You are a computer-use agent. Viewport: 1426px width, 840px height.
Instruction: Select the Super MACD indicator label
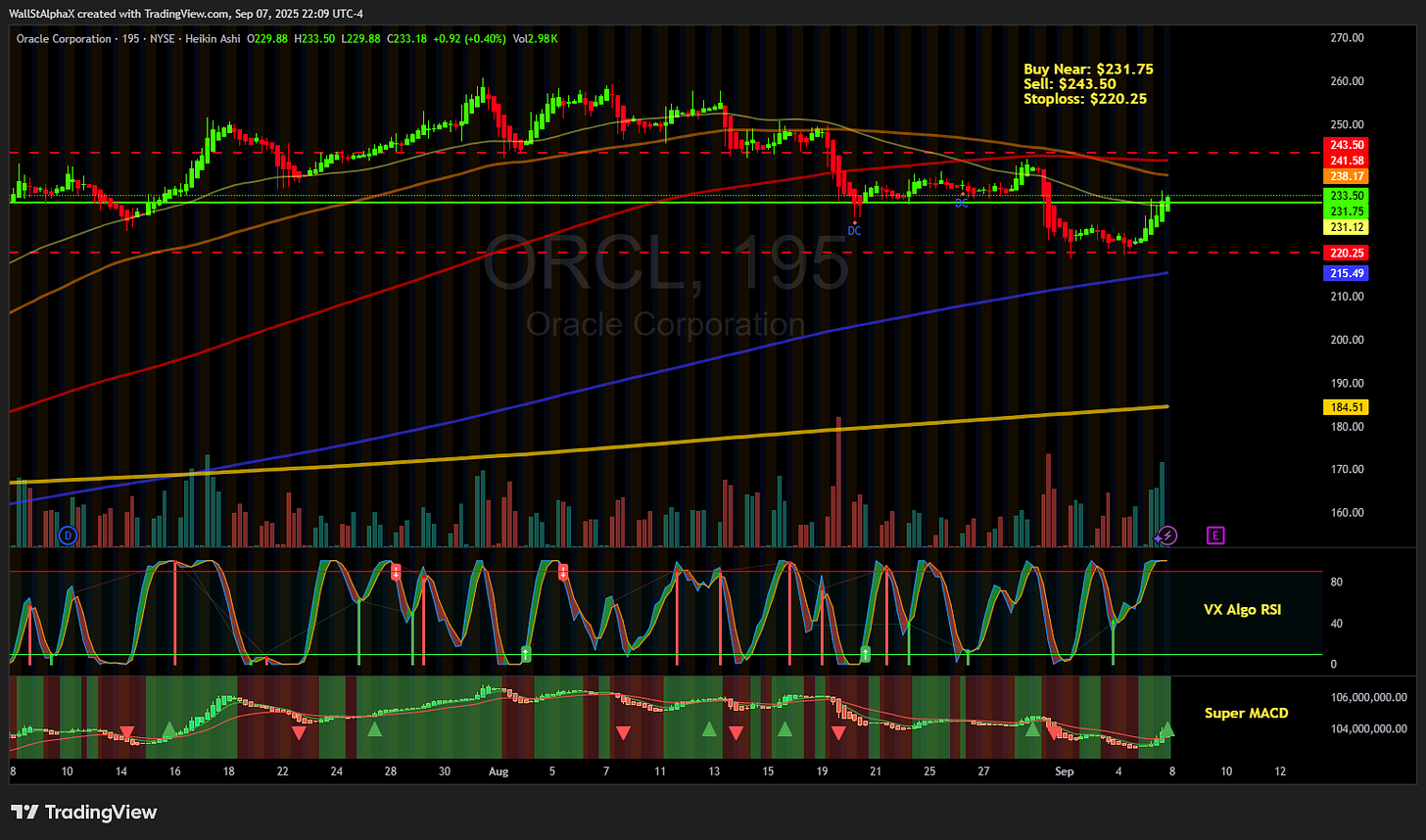pos(1246,713)
